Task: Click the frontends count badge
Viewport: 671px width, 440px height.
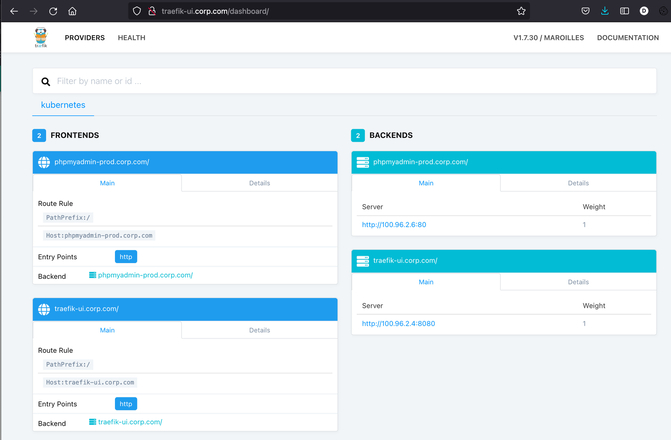Action: pos(39,135)
